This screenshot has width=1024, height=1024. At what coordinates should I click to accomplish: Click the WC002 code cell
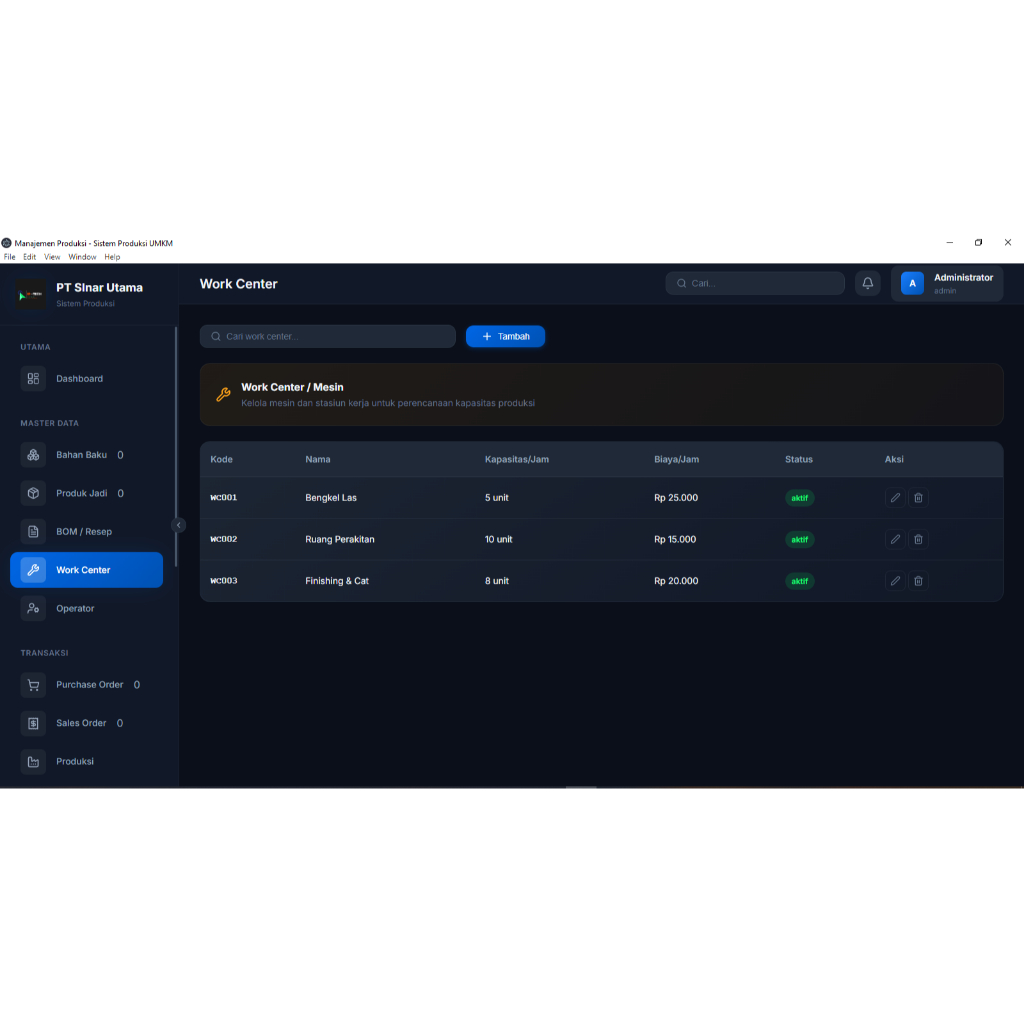223,539
